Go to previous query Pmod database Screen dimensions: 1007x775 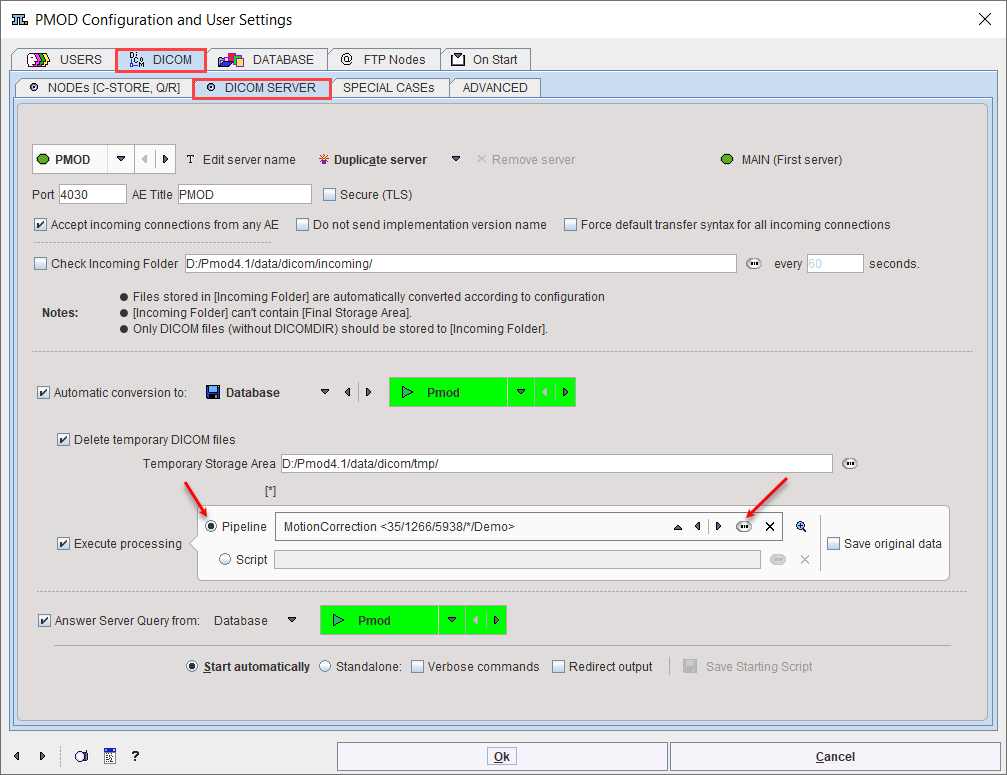click(x=475, y=620)
